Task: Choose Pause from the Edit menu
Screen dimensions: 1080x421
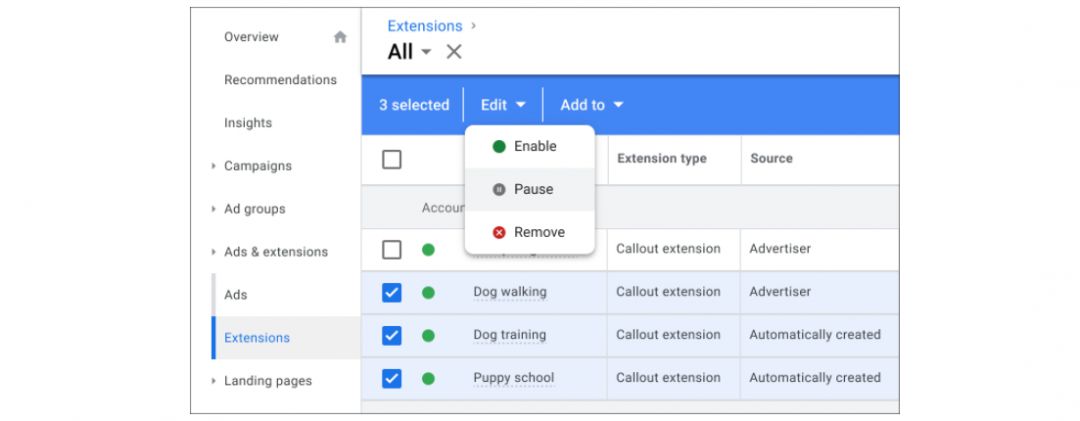Action: (x=532, y=189)
